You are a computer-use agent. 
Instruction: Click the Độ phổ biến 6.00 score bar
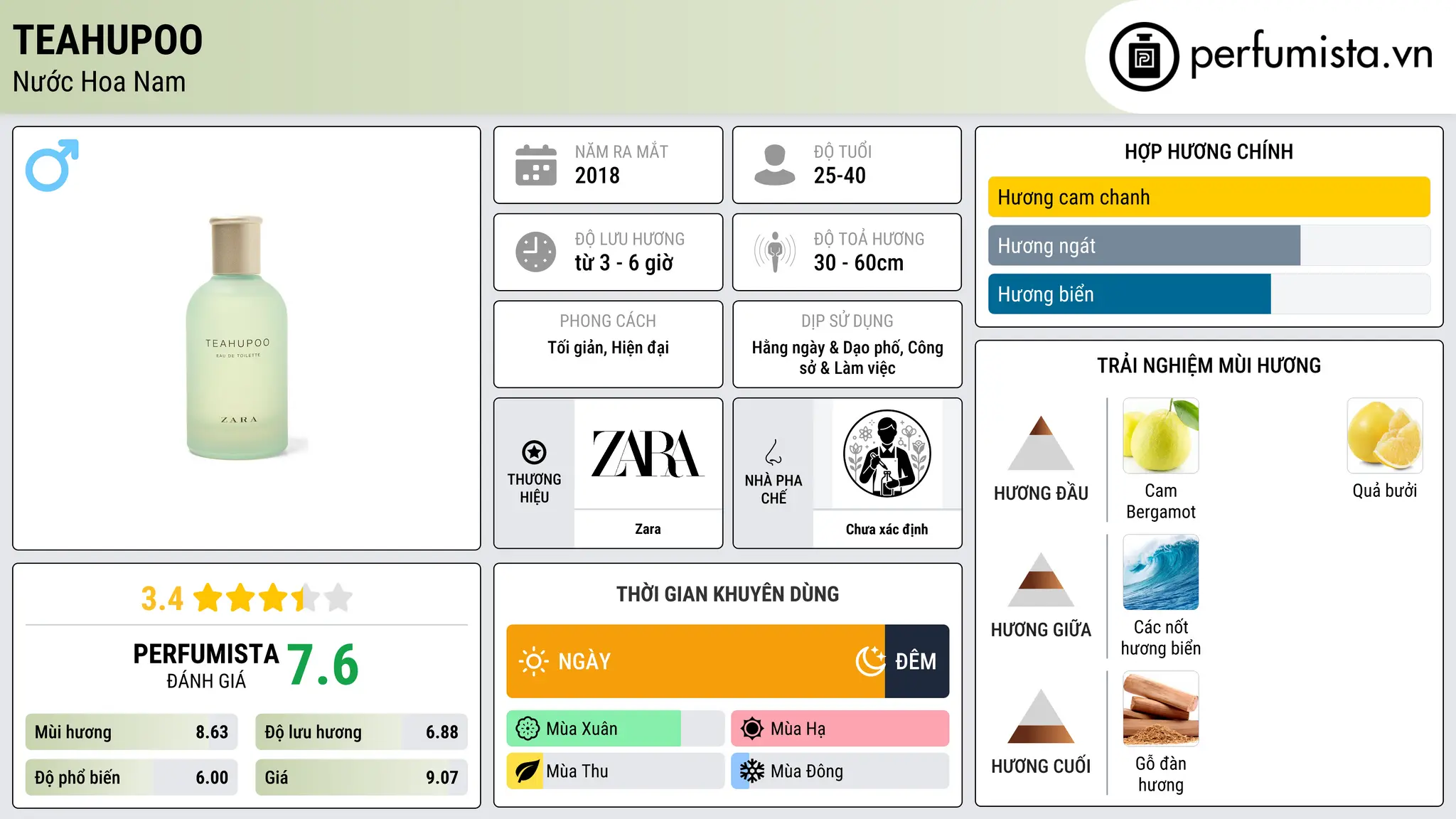(132, 778)
